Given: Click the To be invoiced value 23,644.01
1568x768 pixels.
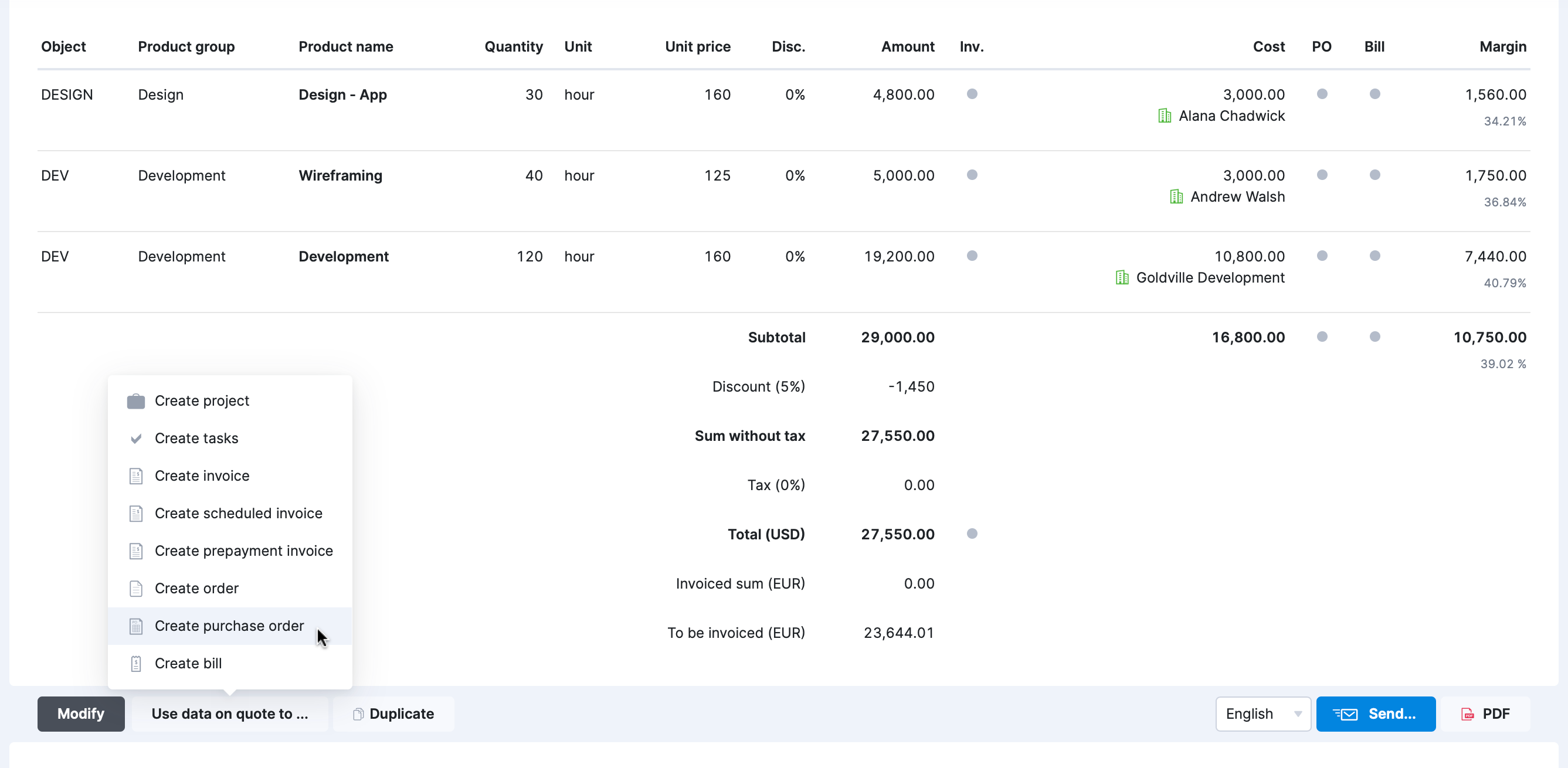Looking at the screenshot, I should (899, 633).
